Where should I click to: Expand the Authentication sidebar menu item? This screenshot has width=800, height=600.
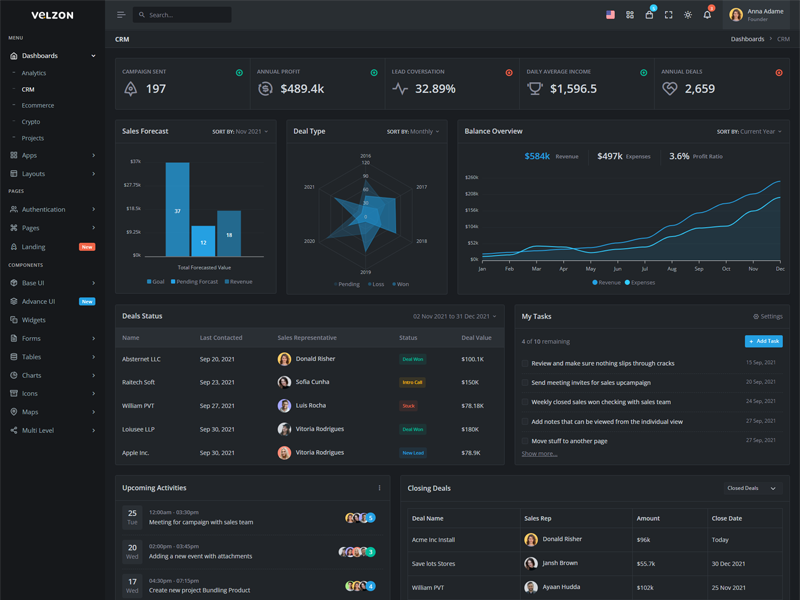52,210
